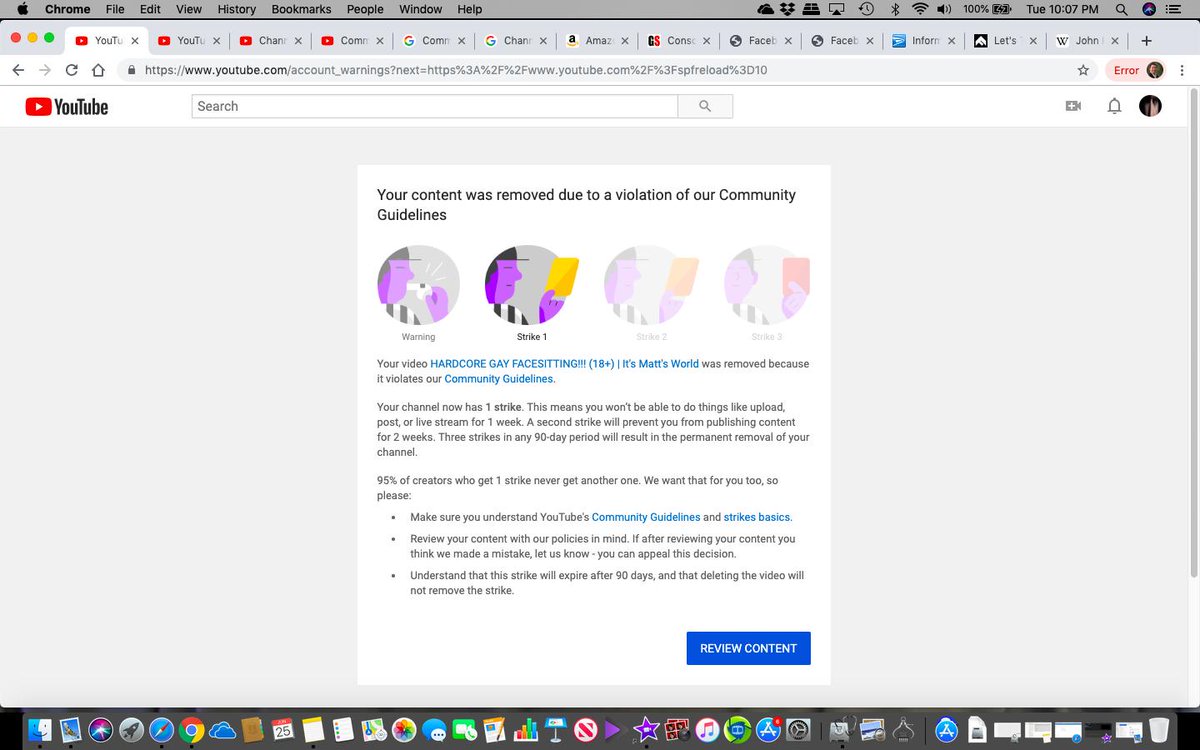The height and width of the screenshot is (750, 1200).
Task: Click the REVIEW CONTENT button
Action: tap(748, 648)
